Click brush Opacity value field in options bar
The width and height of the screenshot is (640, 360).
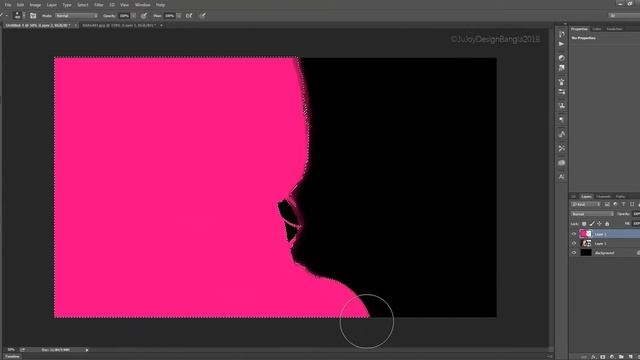click(x=124, y=16)
